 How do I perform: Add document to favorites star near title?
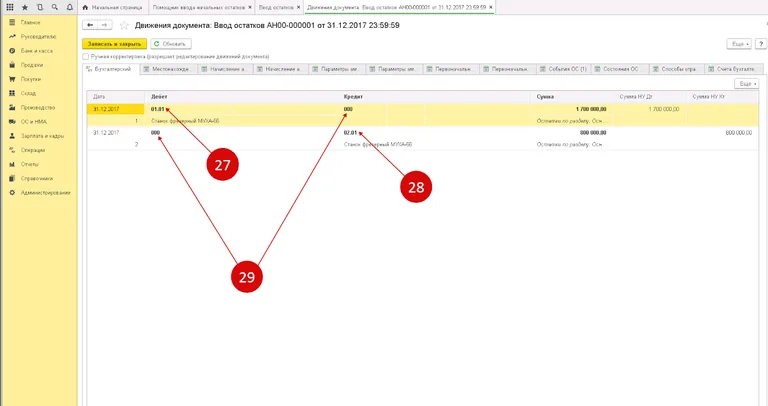124,24
